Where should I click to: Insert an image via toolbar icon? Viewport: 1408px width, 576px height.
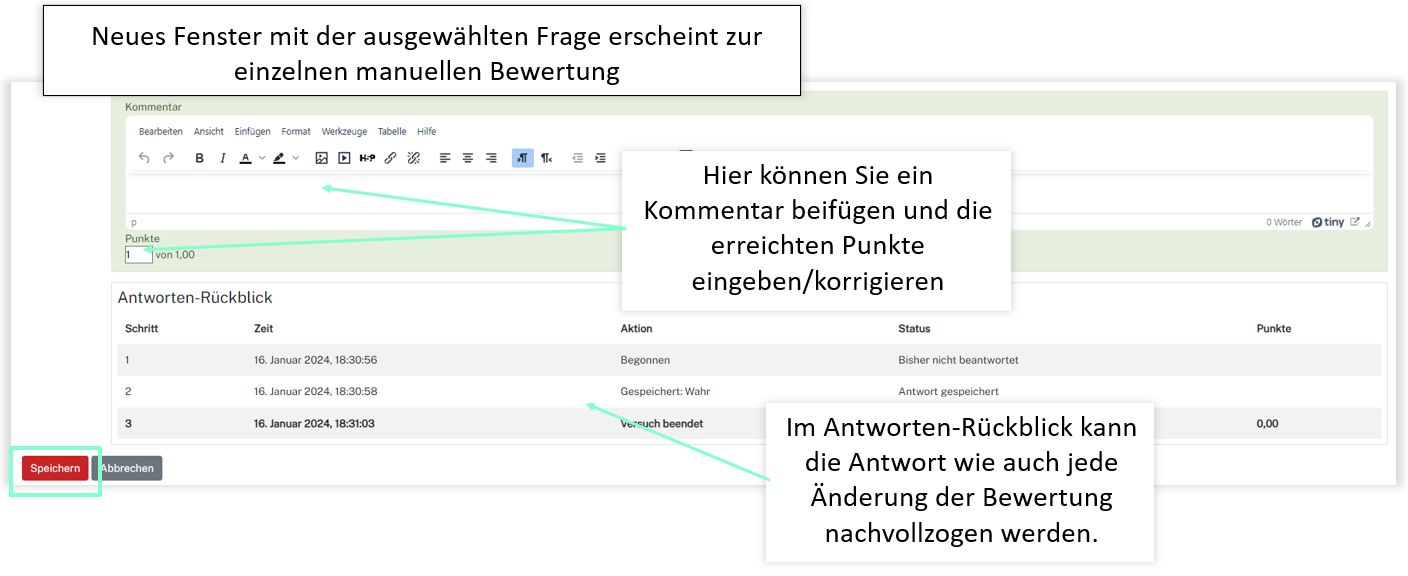coord(321,158)
